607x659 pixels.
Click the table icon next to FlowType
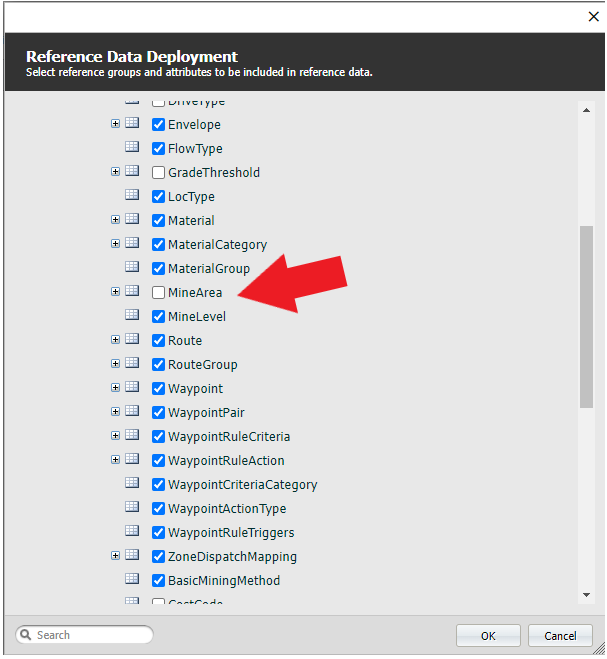click(132, 148)
